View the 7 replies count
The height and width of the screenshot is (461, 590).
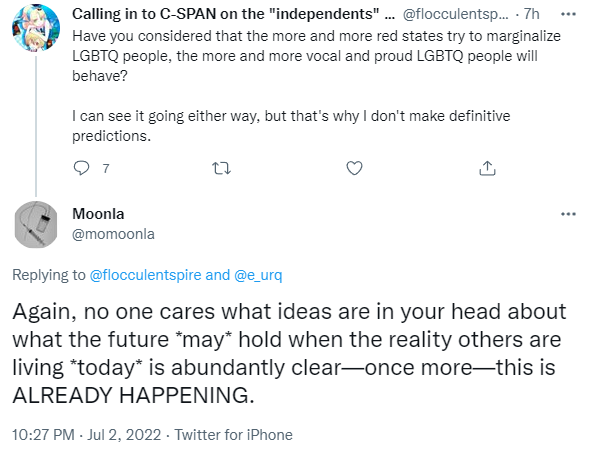[106, 168]
